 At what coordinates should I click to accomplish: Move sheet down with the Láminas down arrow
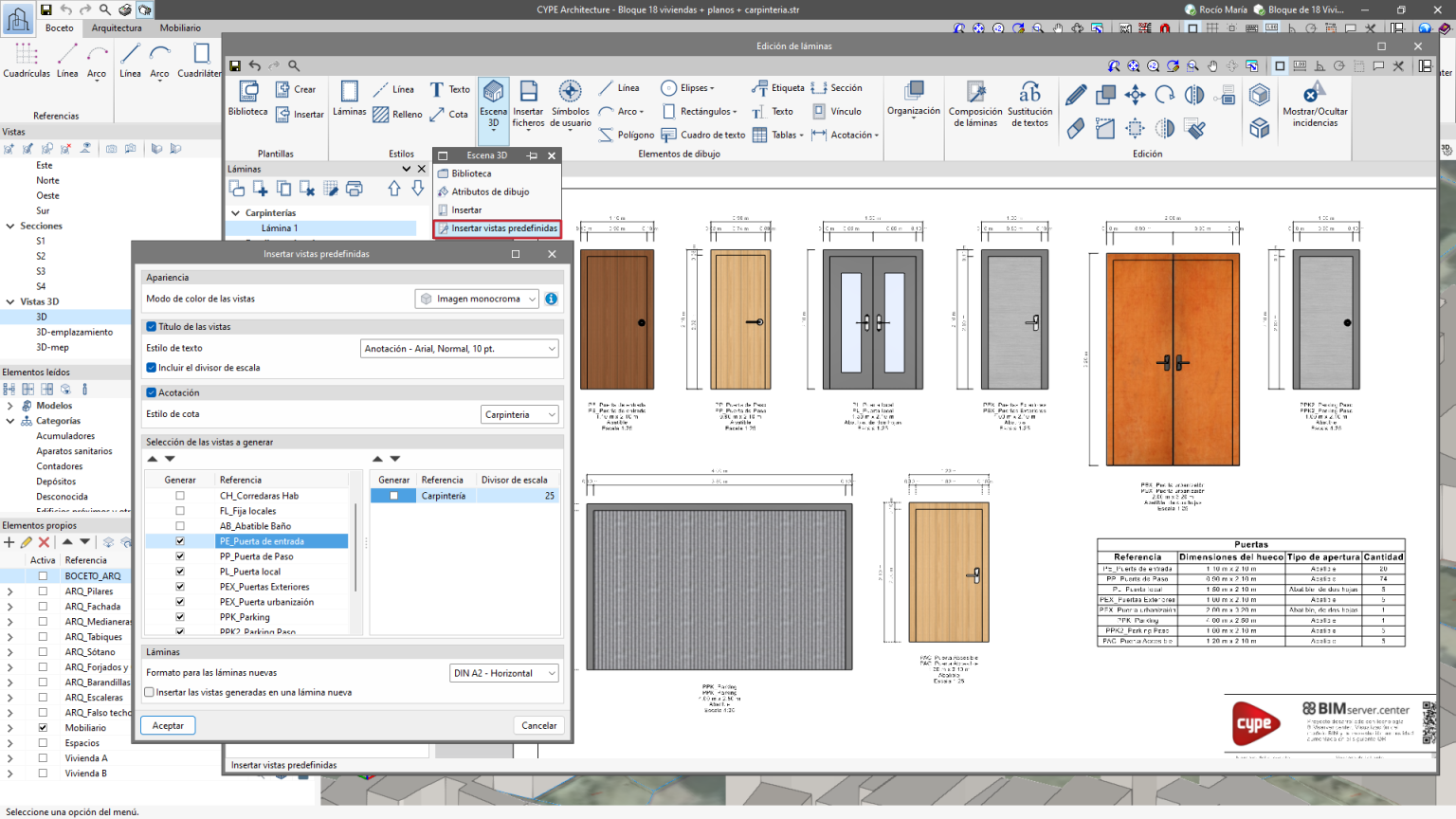pyautogui.click(x=418, y=189)
